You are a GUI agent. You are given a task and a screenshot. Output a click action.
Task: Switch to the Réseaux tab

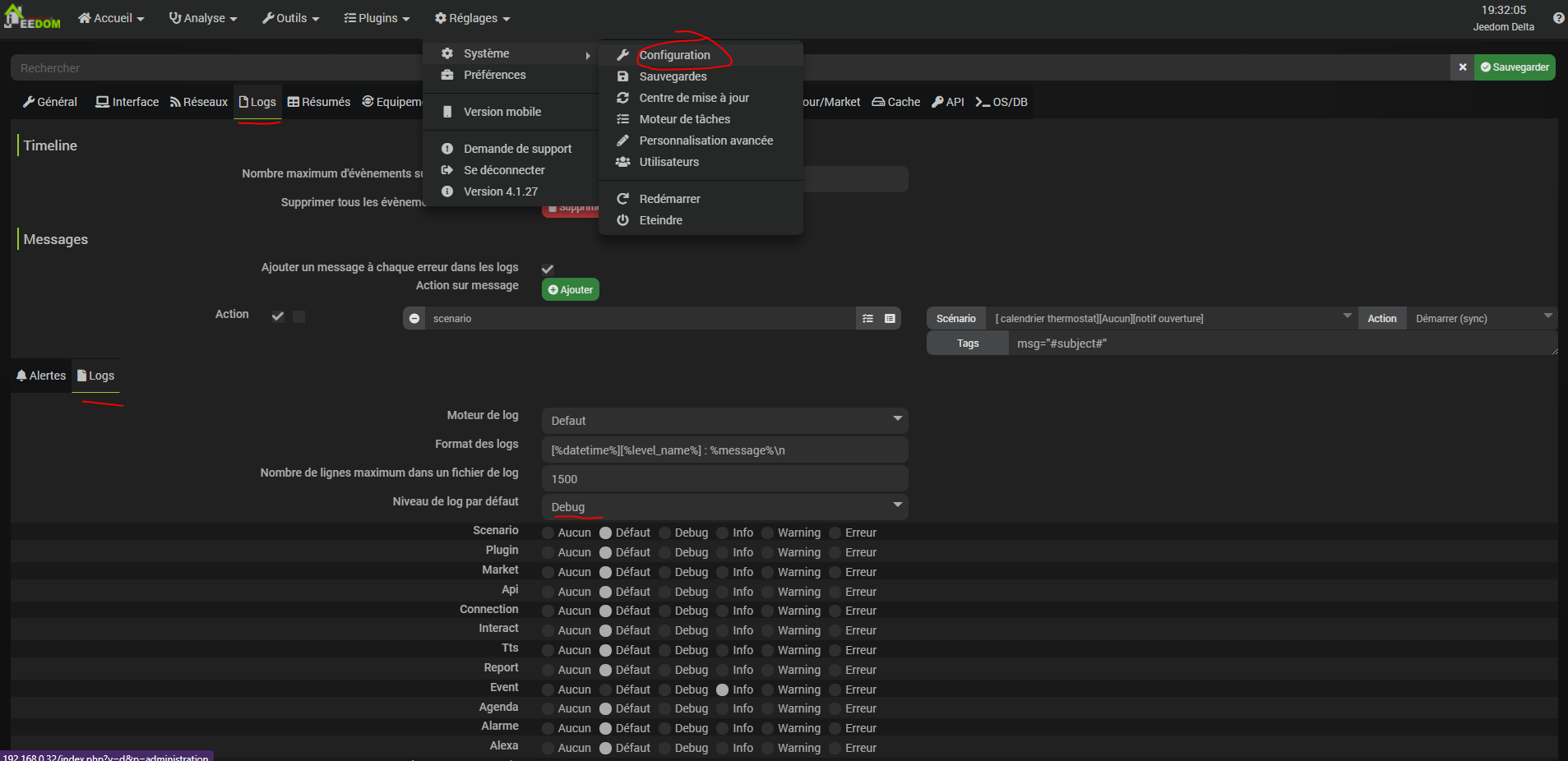click(199, 102)
